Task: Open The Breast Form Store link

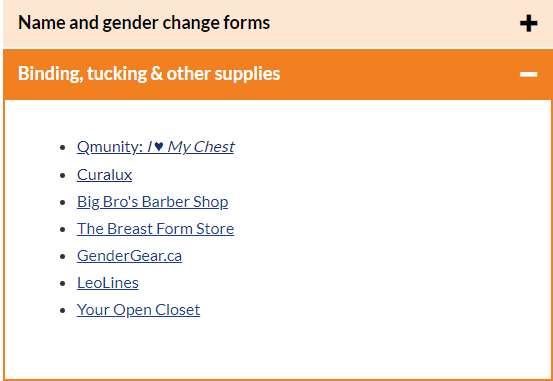Action: (155, 229)
